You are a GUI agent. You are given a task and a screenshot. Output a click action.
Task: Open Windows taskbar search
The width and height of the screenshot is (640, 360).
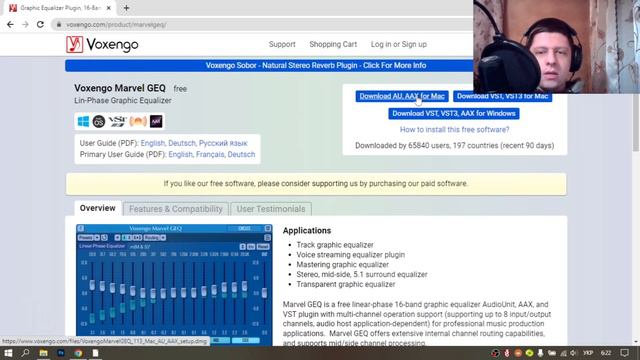point(25,353)
